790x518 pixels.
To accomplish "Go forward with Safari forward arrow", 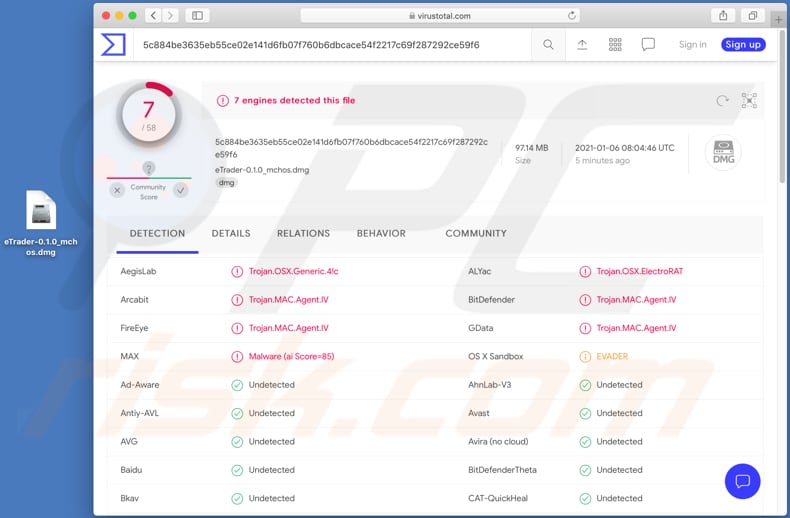I will pos(170,16).
